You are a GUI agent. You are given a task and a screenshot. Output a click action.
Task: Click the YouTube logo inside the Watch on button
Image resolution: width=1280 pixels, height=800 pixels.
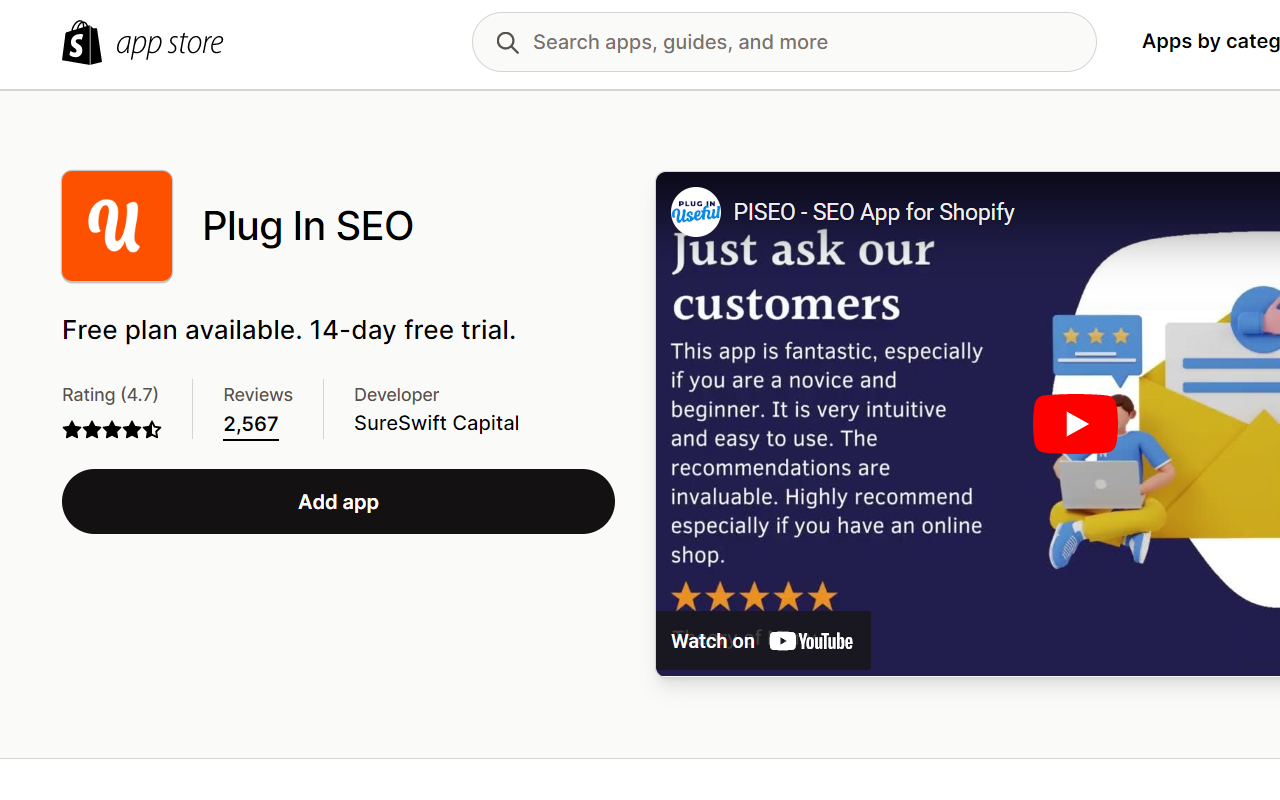[811, 640]
